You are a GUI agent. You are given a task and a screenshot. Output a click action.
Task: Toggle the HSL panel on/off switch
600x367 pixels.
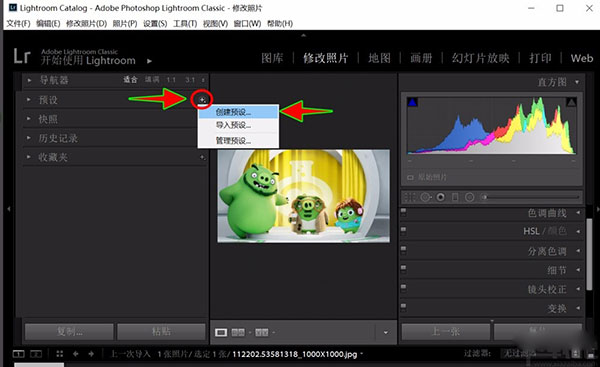(x=403, y=231)
